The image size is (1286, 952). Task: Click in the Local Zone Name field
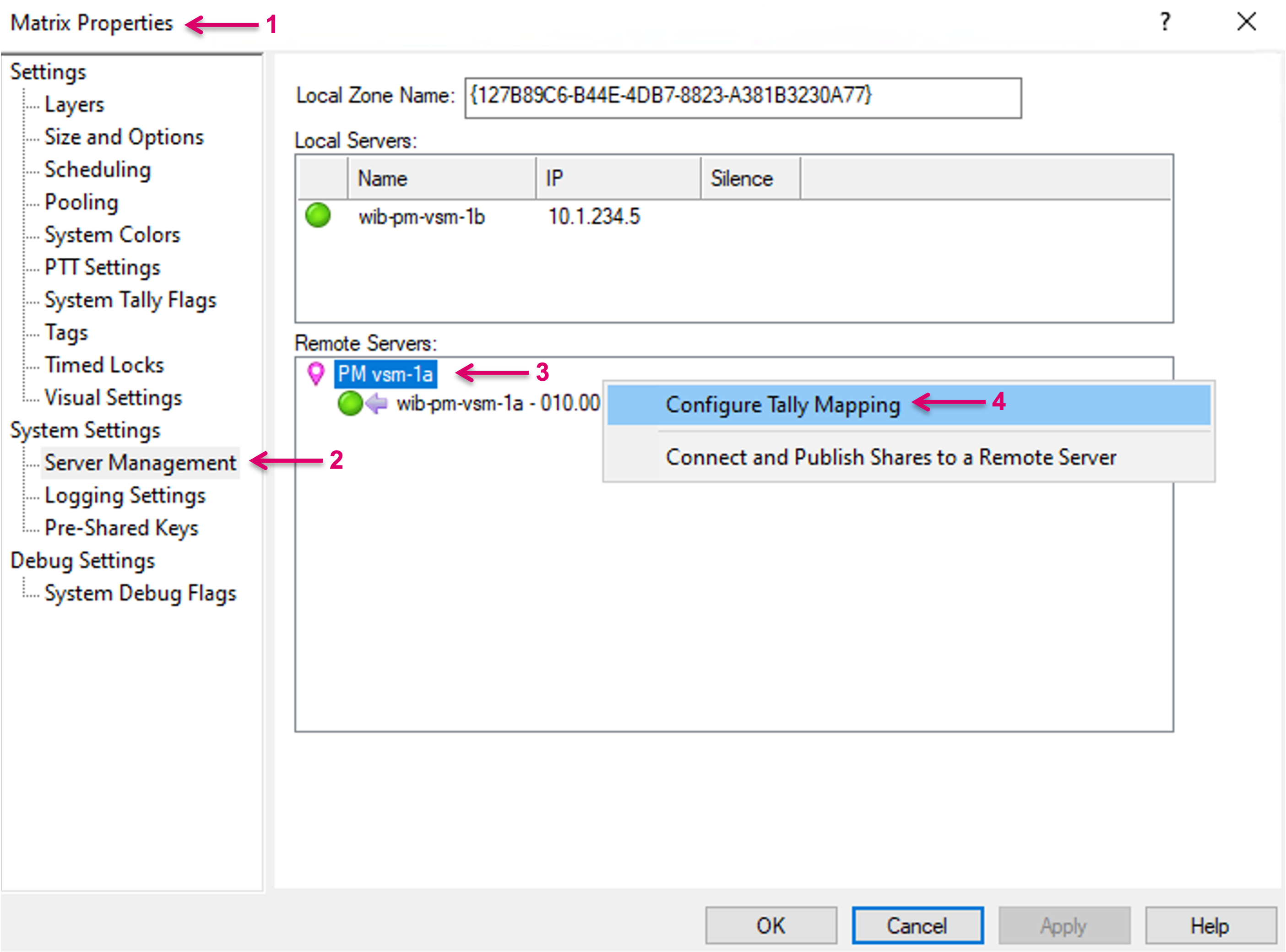point(743,98)
